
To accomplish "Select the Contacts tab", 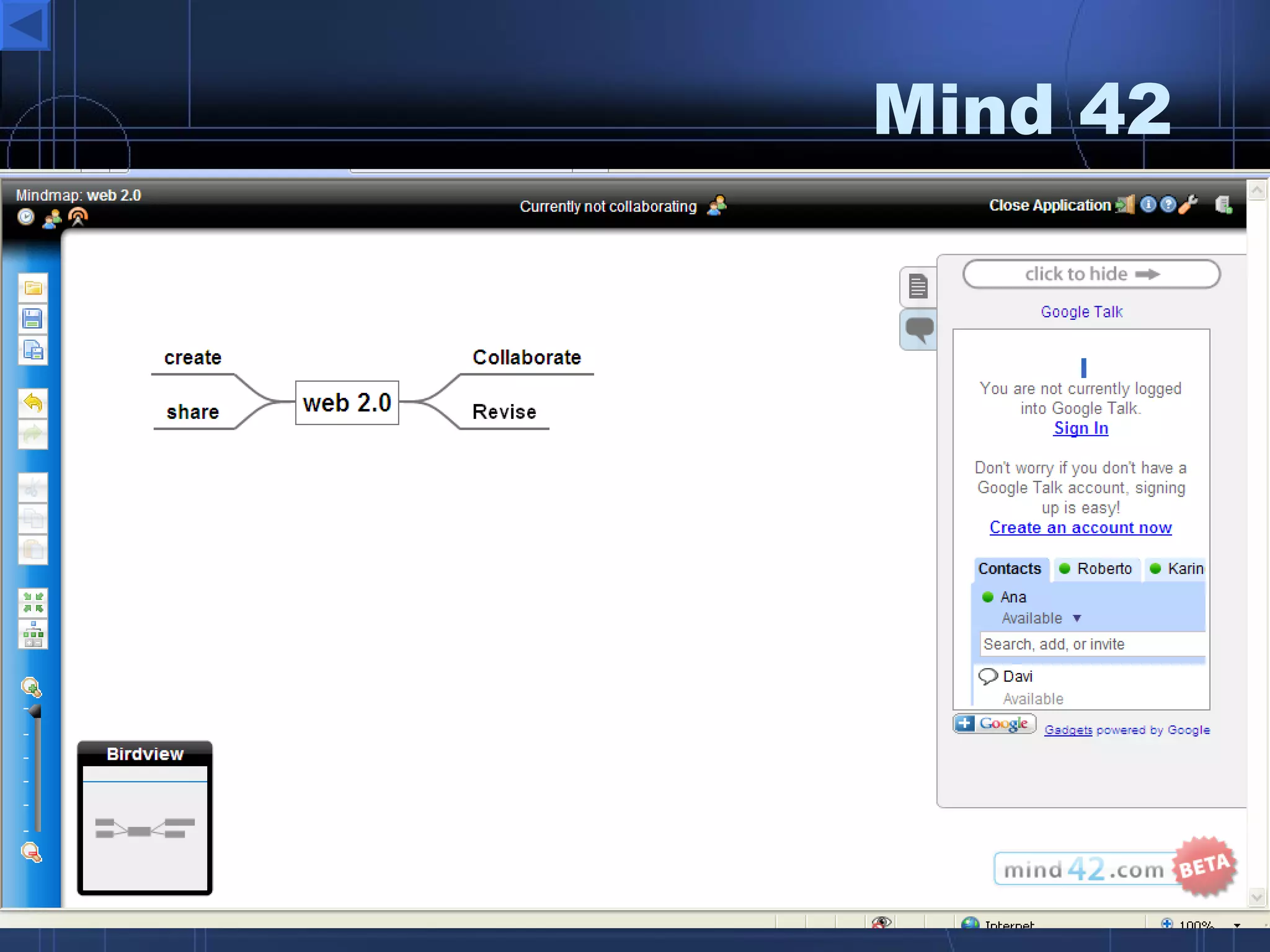I will (x=1010, y=569).
